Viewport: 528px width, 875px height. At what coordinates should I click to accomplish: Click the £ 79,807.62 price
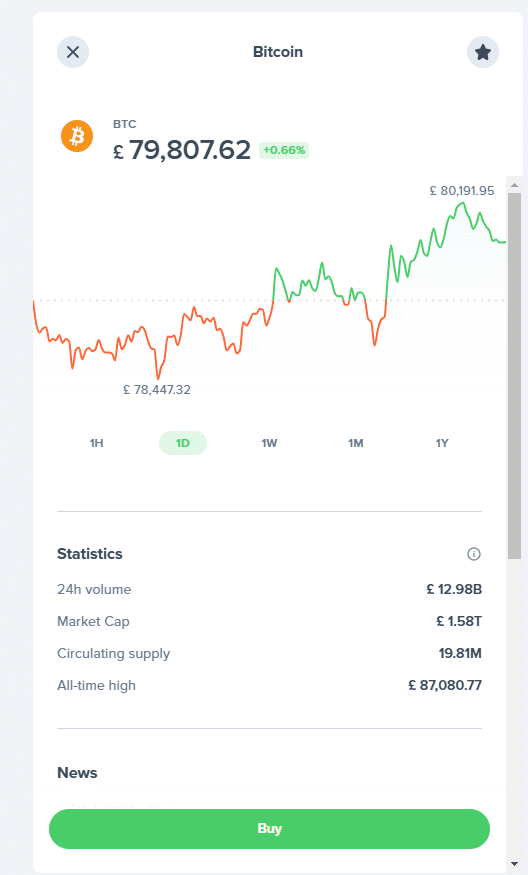point(182,150)
